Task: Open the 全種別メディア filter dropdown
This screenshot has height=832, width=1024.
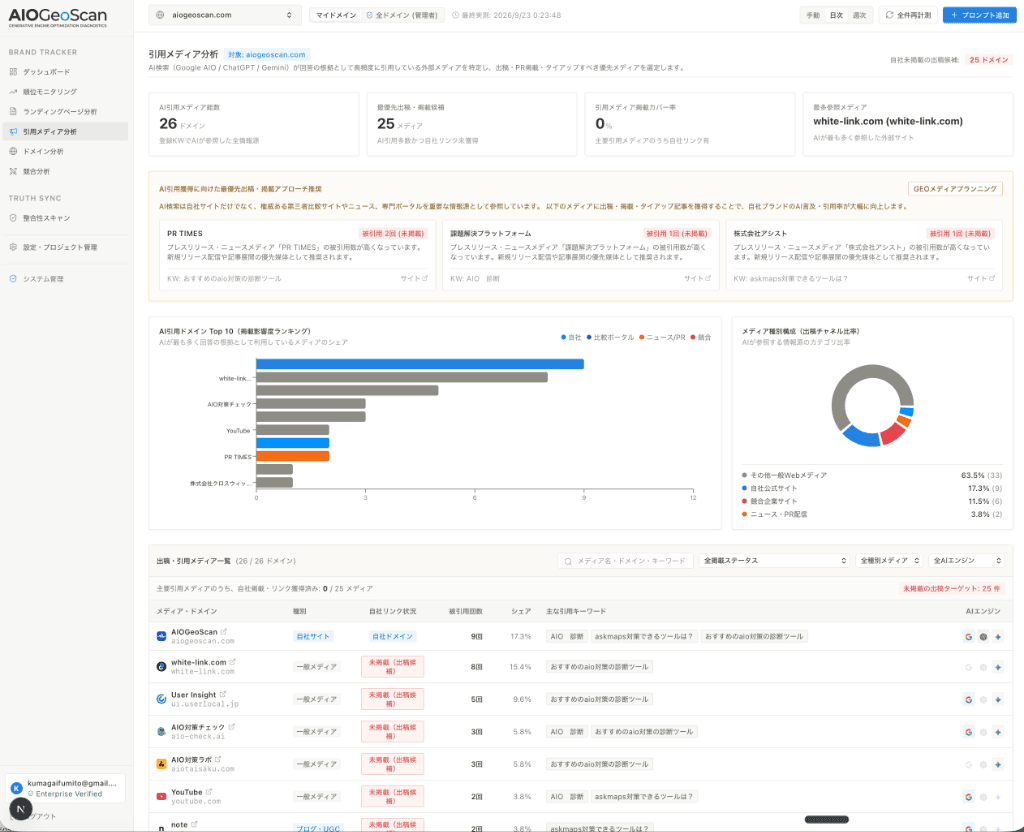Action: pos(889,561)
